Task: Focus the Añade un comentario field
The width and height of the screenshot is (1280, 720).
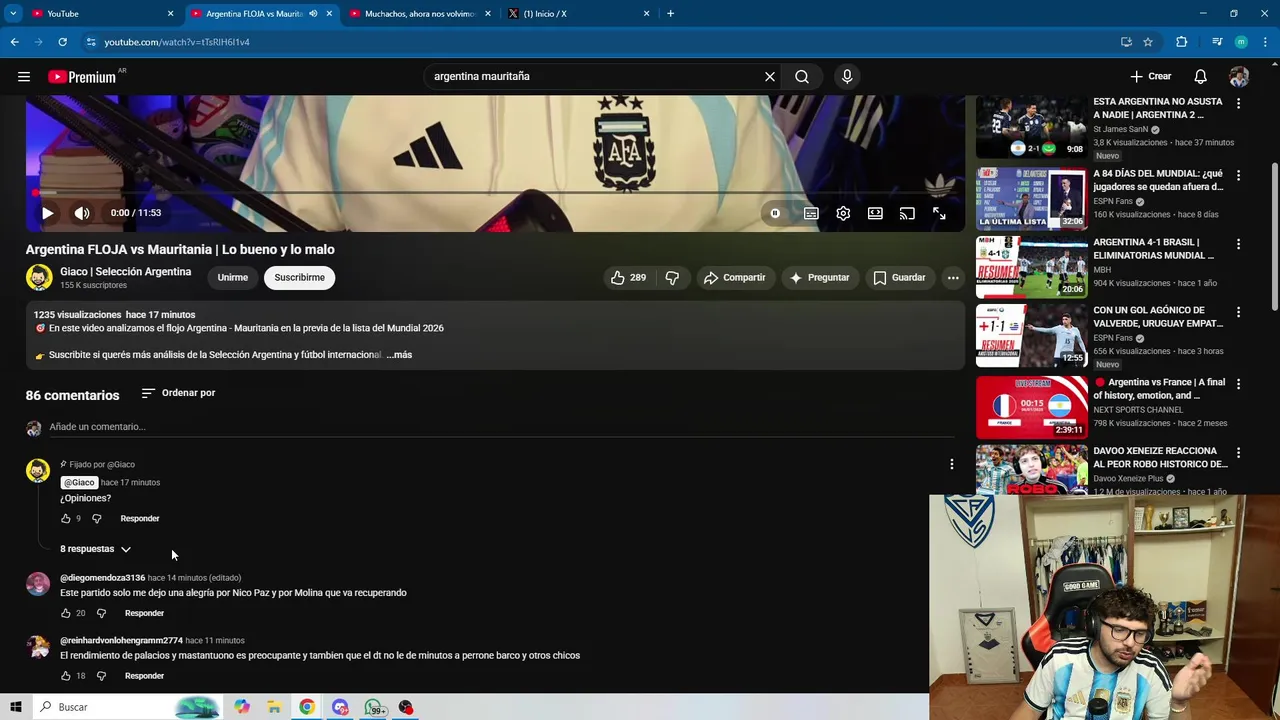Action: (x=502, y=427)
